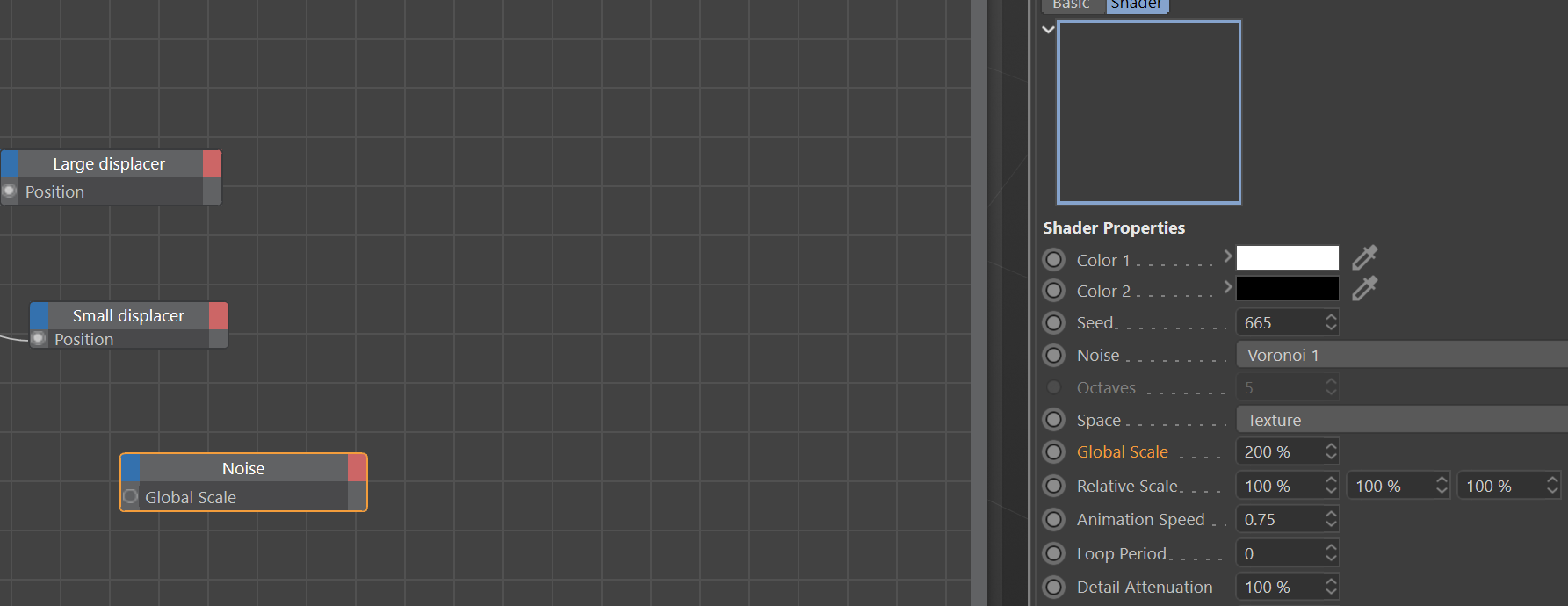Open the Noise type dropdown Voronoi 1
This screenshot has height=606, width=1568.
1402,355
